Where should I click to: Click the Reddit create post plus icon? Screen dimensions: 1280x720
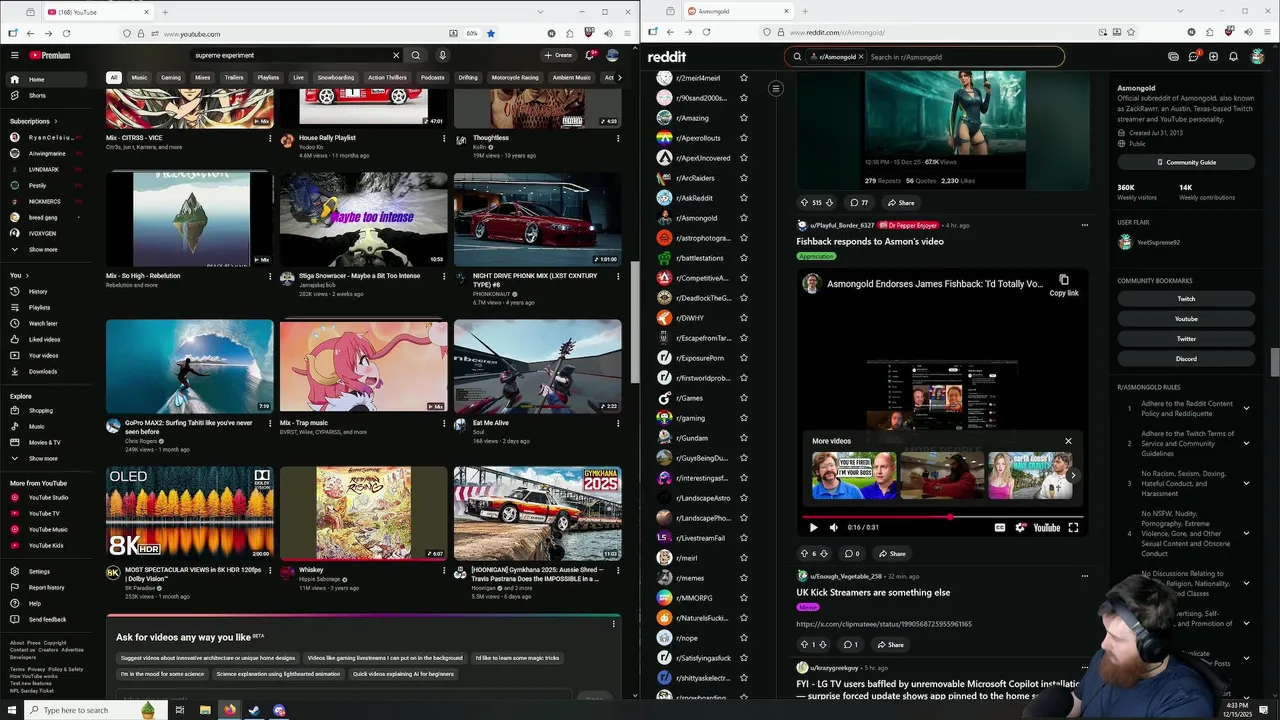coord(1213,57)
